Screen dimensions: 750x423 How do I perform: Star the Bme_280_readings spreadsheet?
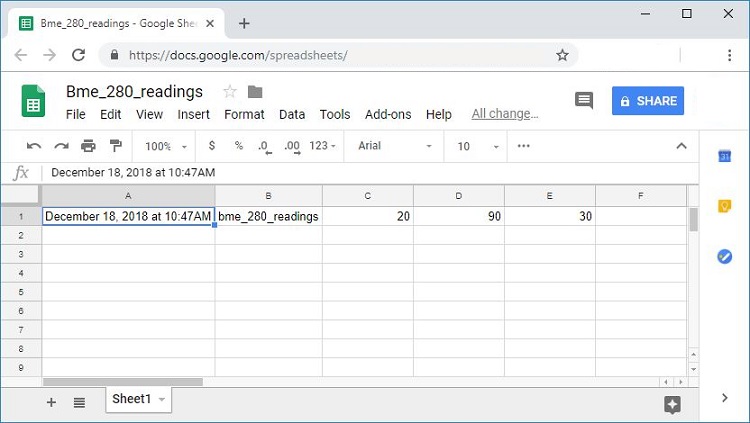point(229,92)
